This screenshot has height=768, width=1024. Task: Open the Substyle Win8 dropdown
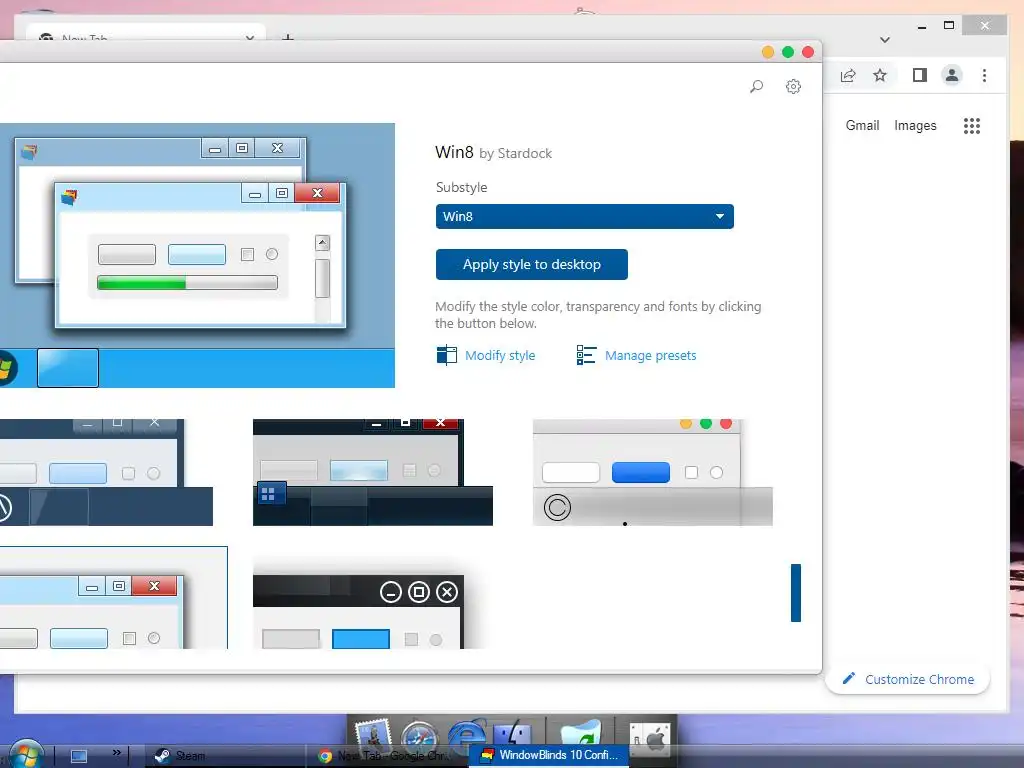tap(584, 216)
